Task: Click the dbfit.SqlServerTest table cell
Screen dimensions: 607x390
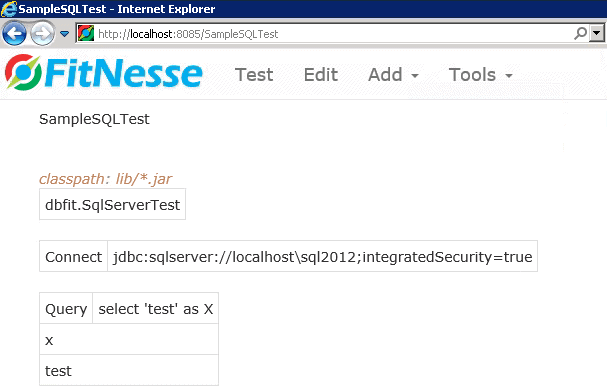Action: (x=112, y=204)
